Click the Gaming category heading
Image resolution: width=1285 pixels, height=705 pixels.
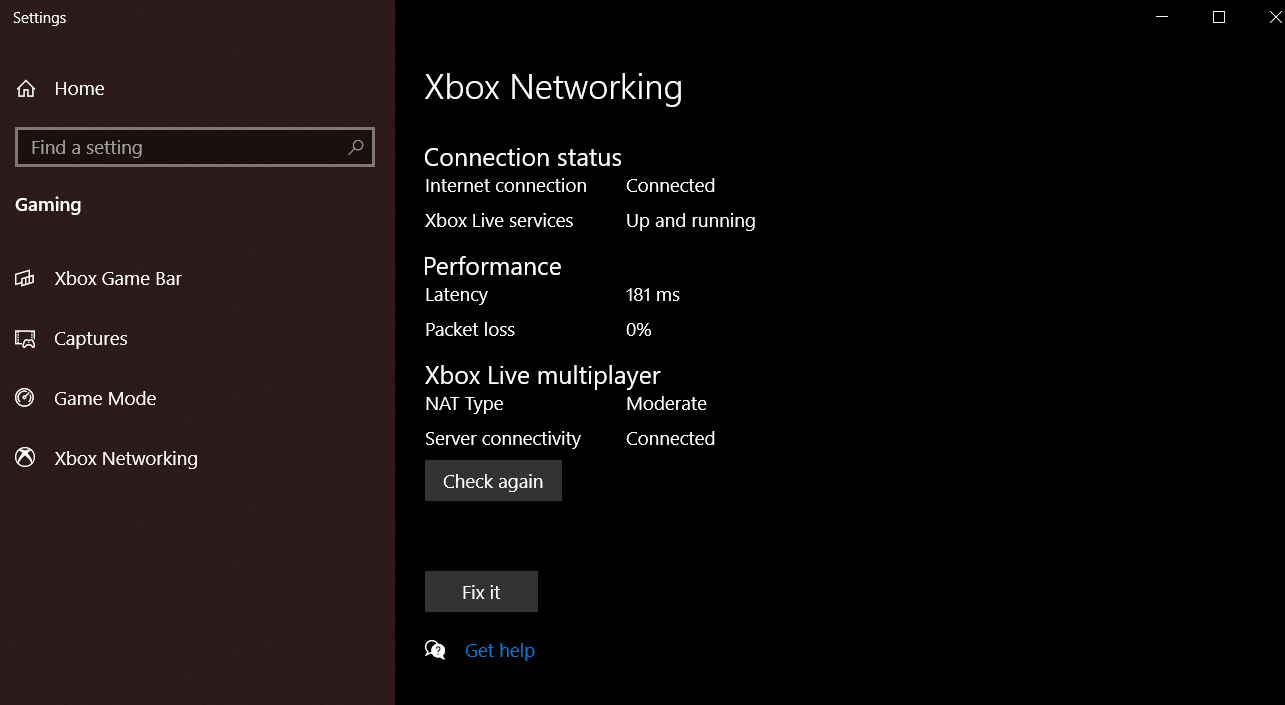(x=48, y=205)
